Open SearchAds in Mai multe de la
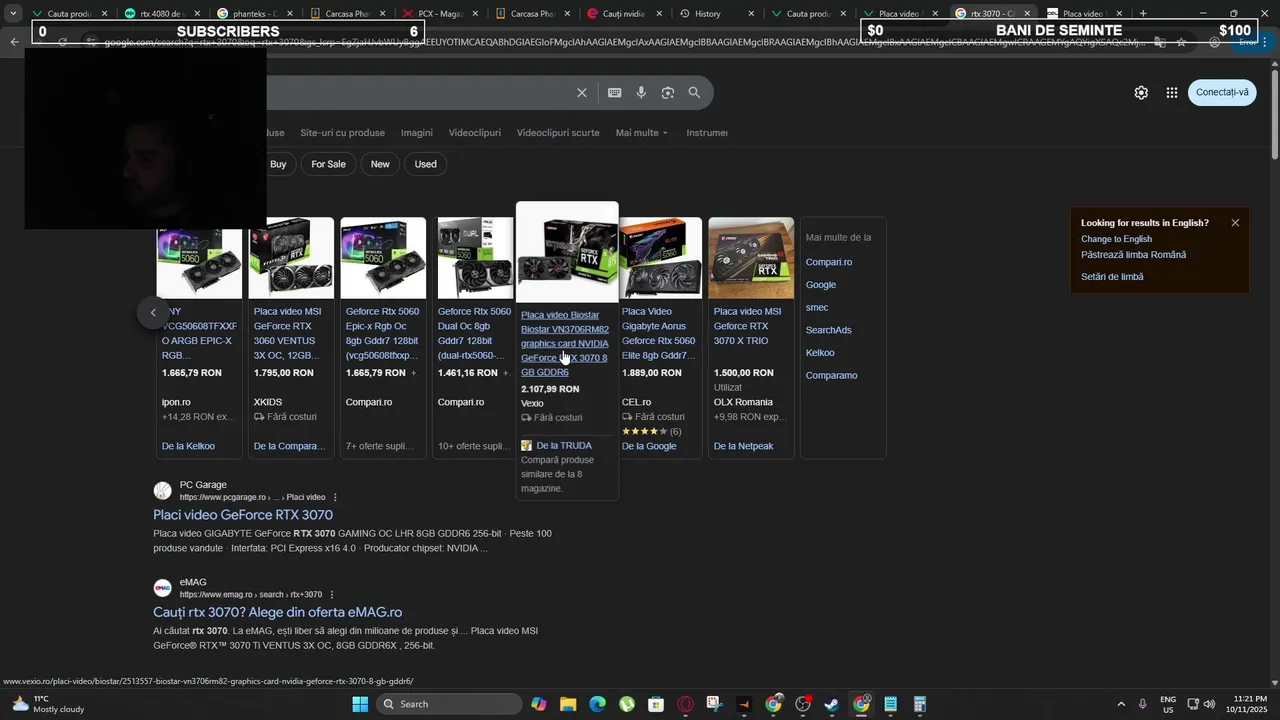Image resolution: width=1280 pixels, height=720 pixels. point(829,330)
